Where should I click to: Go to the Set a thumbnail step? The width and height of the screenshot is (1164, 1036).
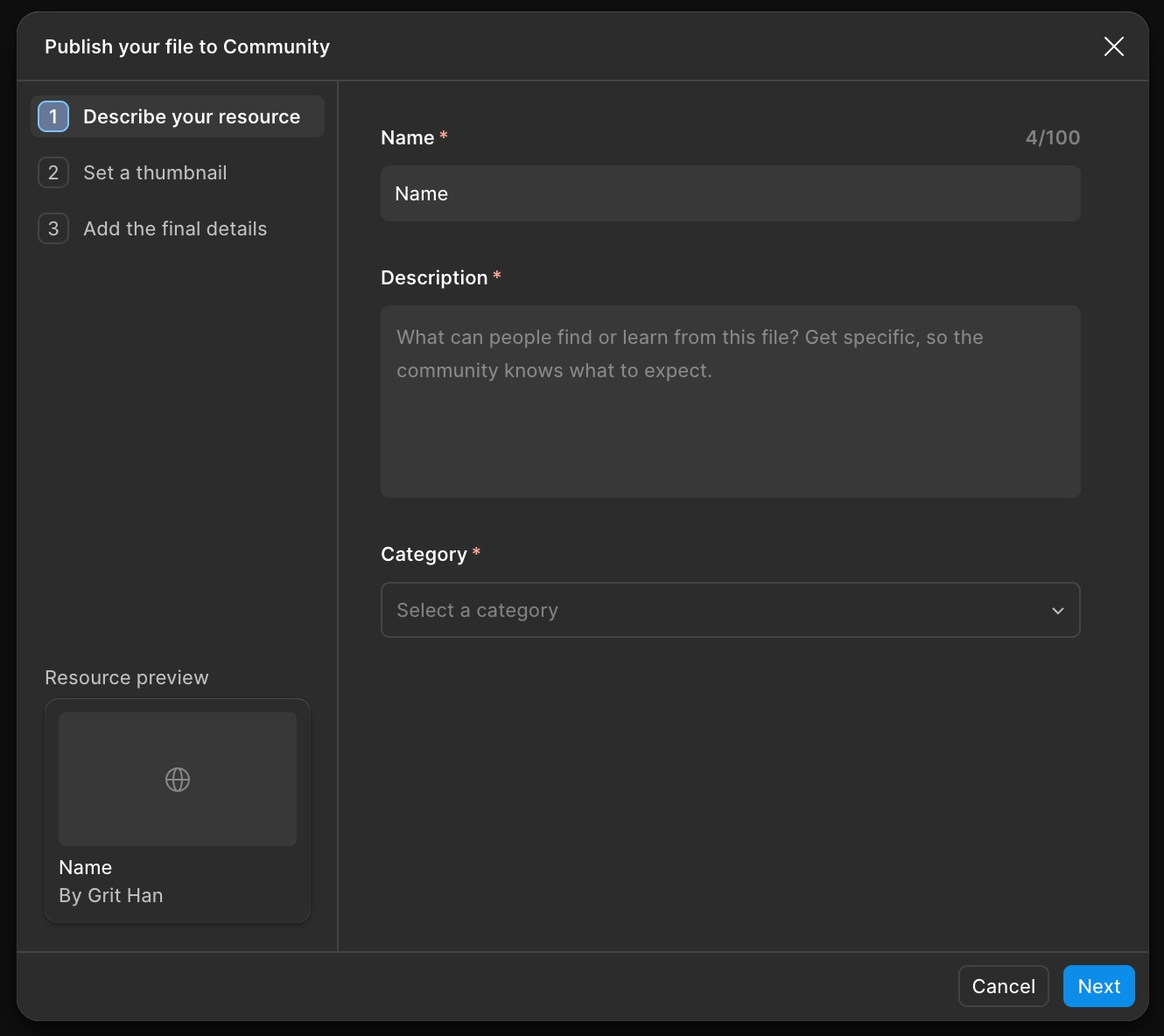[155, 172]
